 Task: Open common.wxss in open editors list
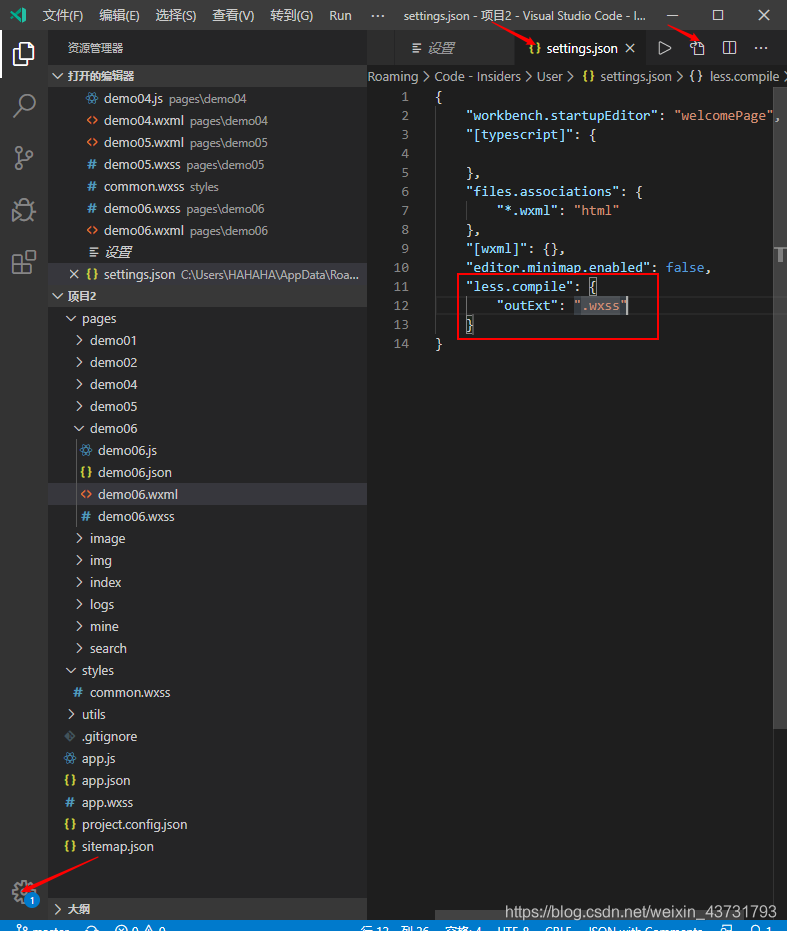[207, 186]
